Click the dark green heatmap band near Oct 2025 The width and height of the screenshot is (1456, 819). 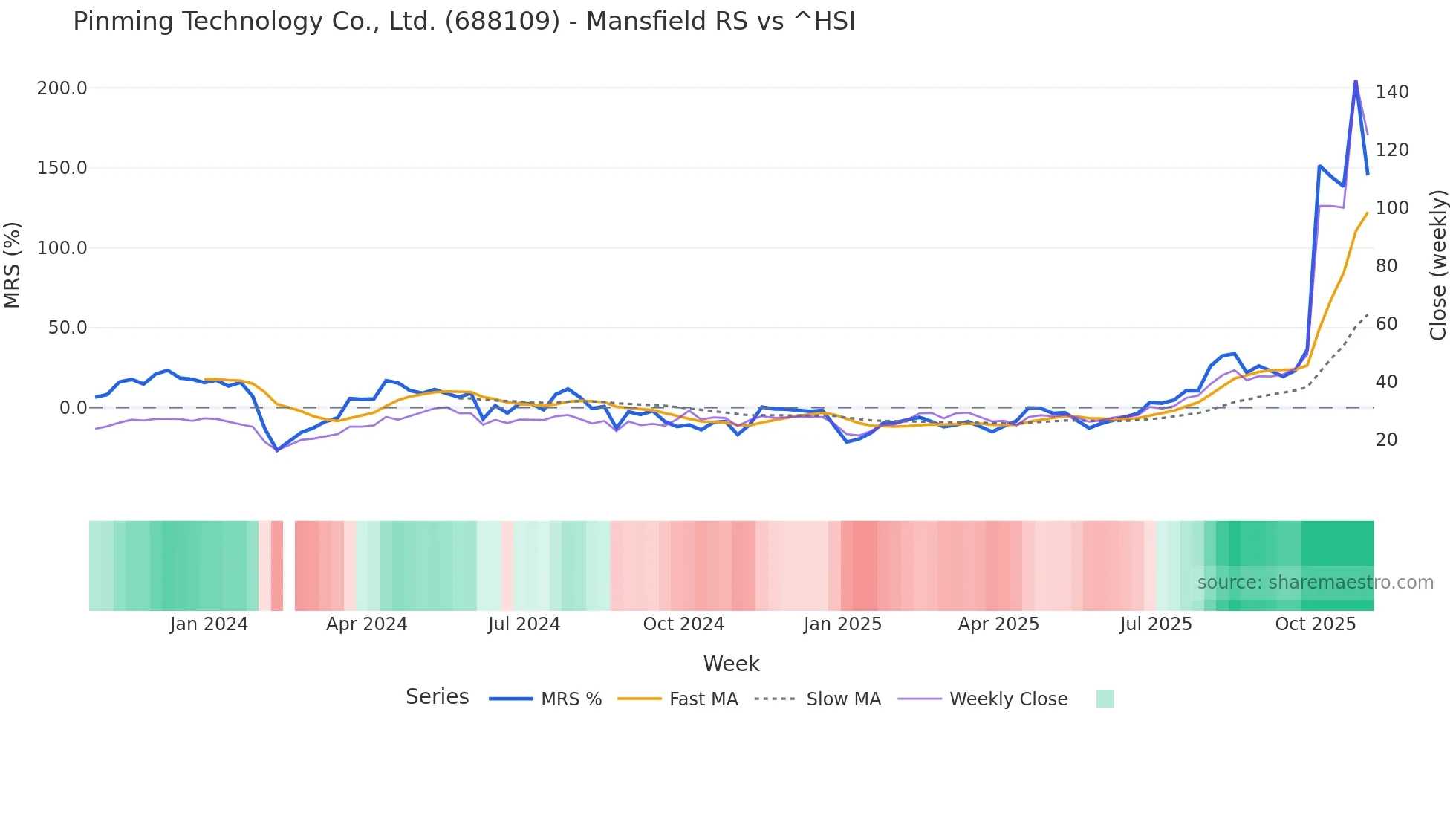click(1337, 566)
